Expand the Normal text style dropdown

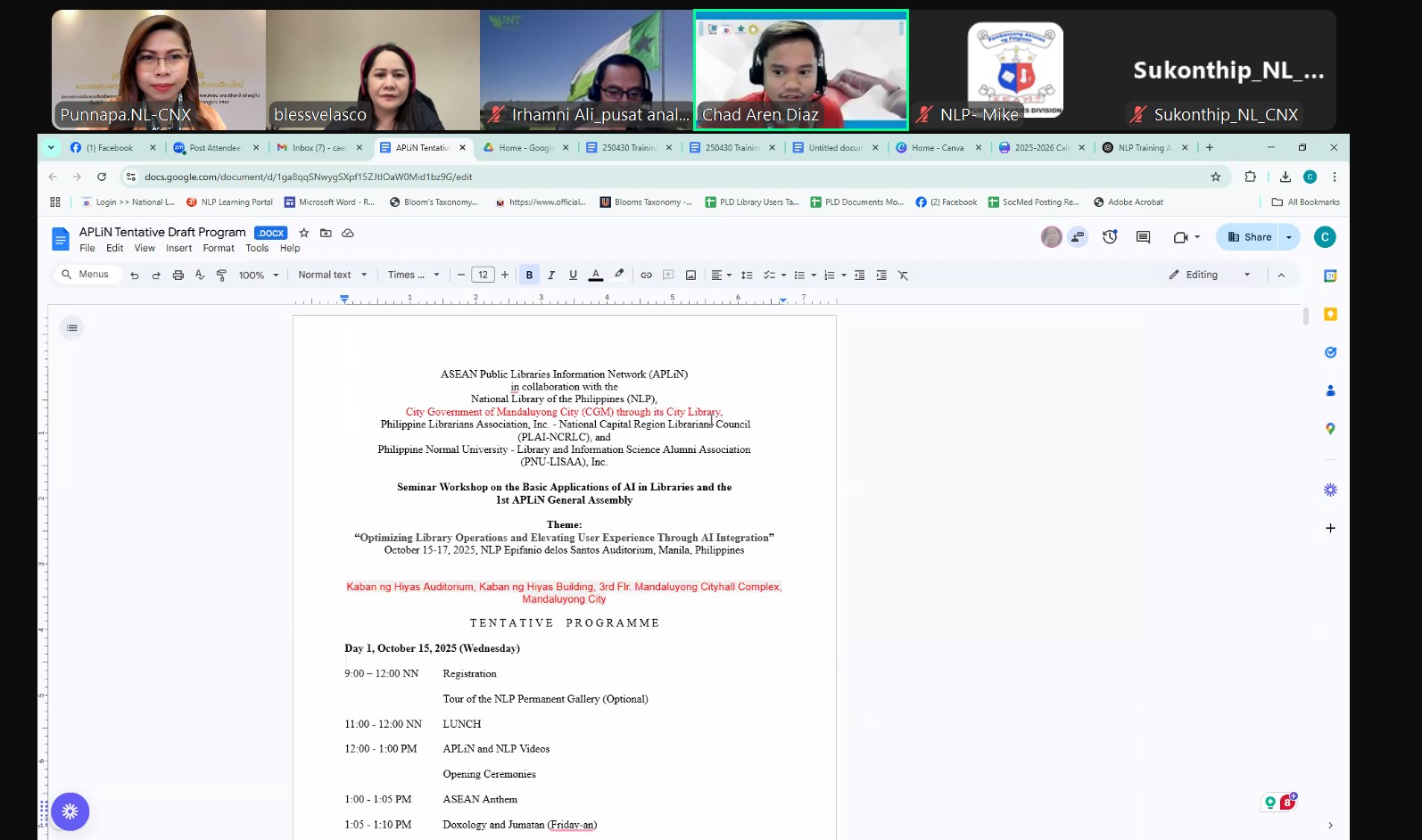coord(333,276)
